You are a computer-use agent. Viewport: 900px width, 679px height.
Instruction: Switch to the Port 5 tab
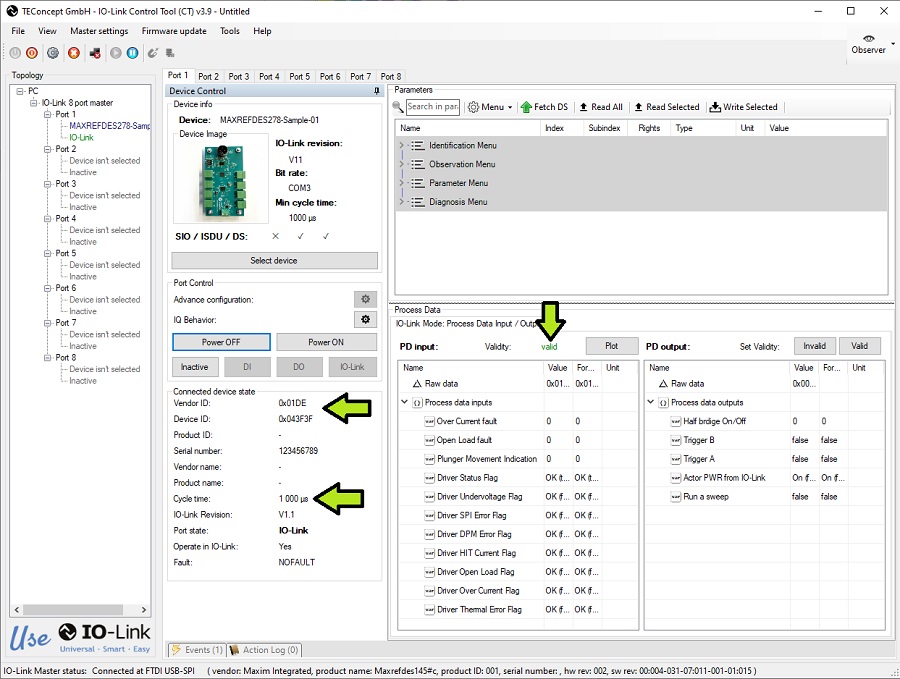(x=300, y=76)
